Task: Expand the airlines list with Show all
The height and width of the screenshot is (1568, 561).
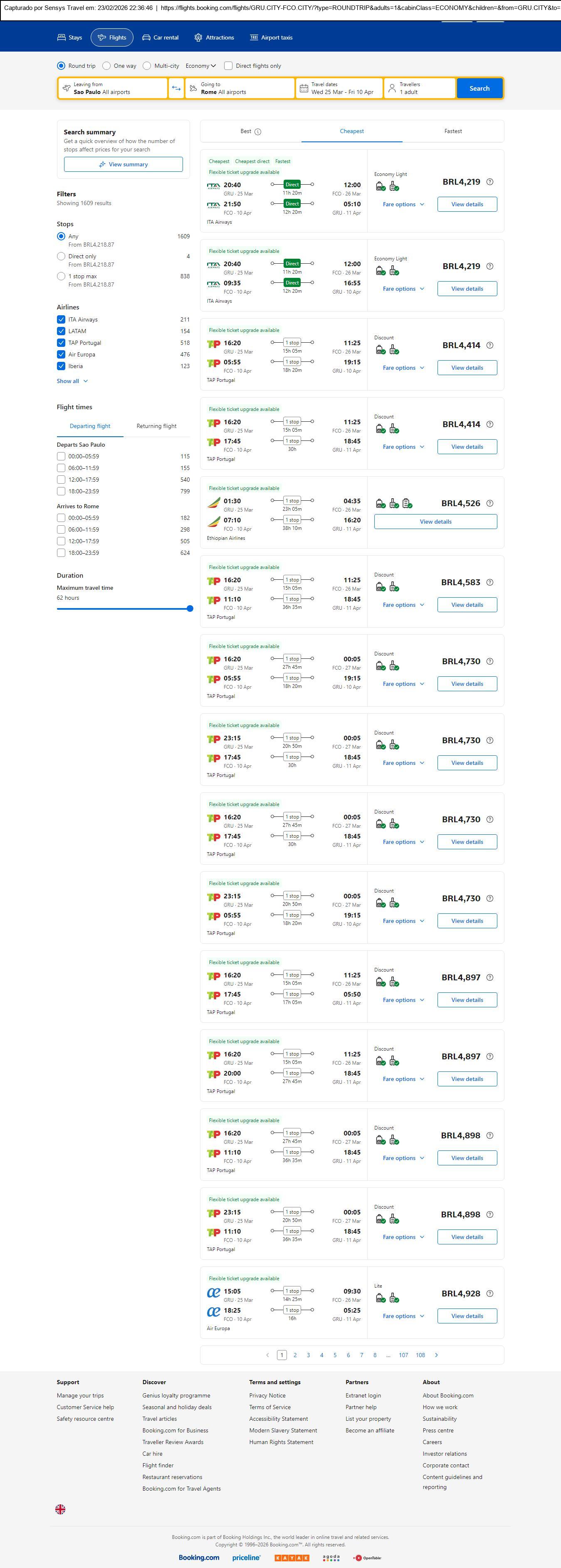Action: pos(72,381)
